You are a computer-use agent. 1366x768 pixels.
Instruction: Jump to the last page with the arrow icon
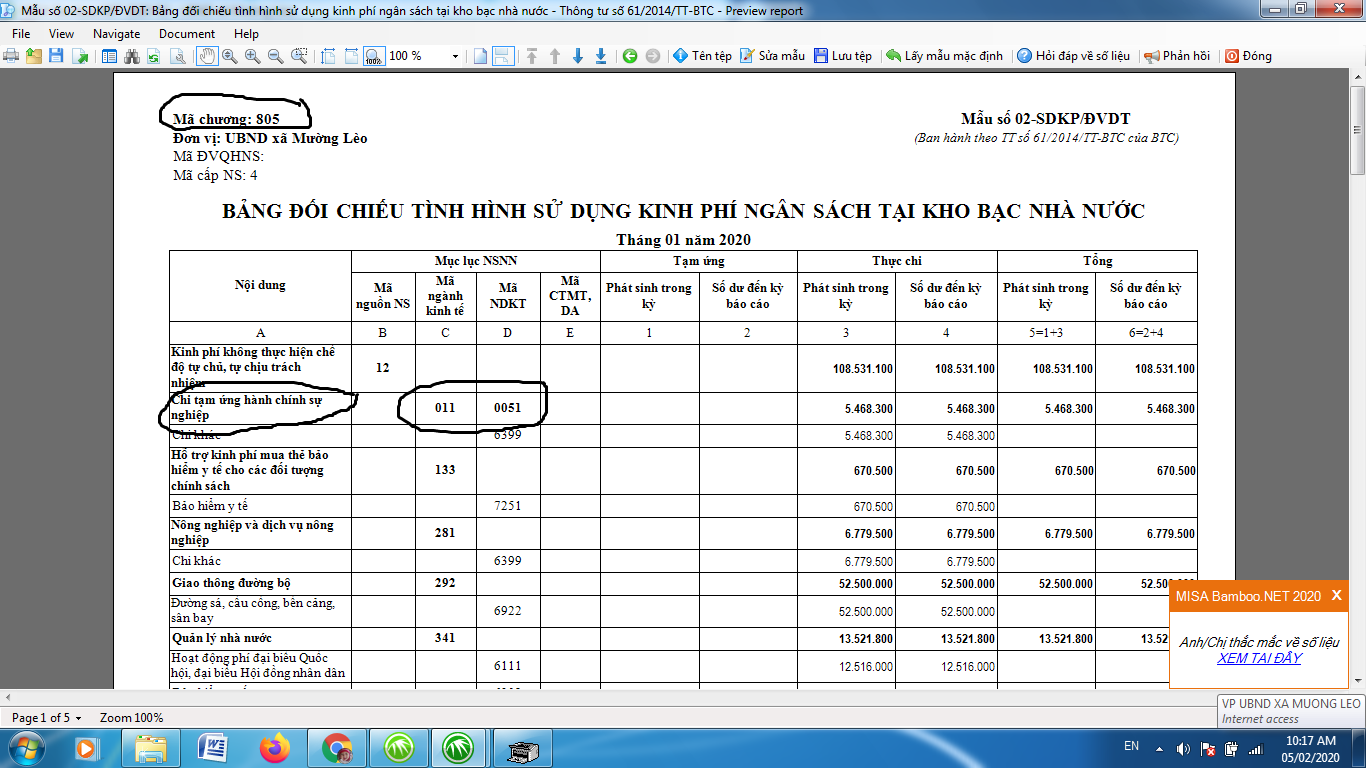pos(601,57)
